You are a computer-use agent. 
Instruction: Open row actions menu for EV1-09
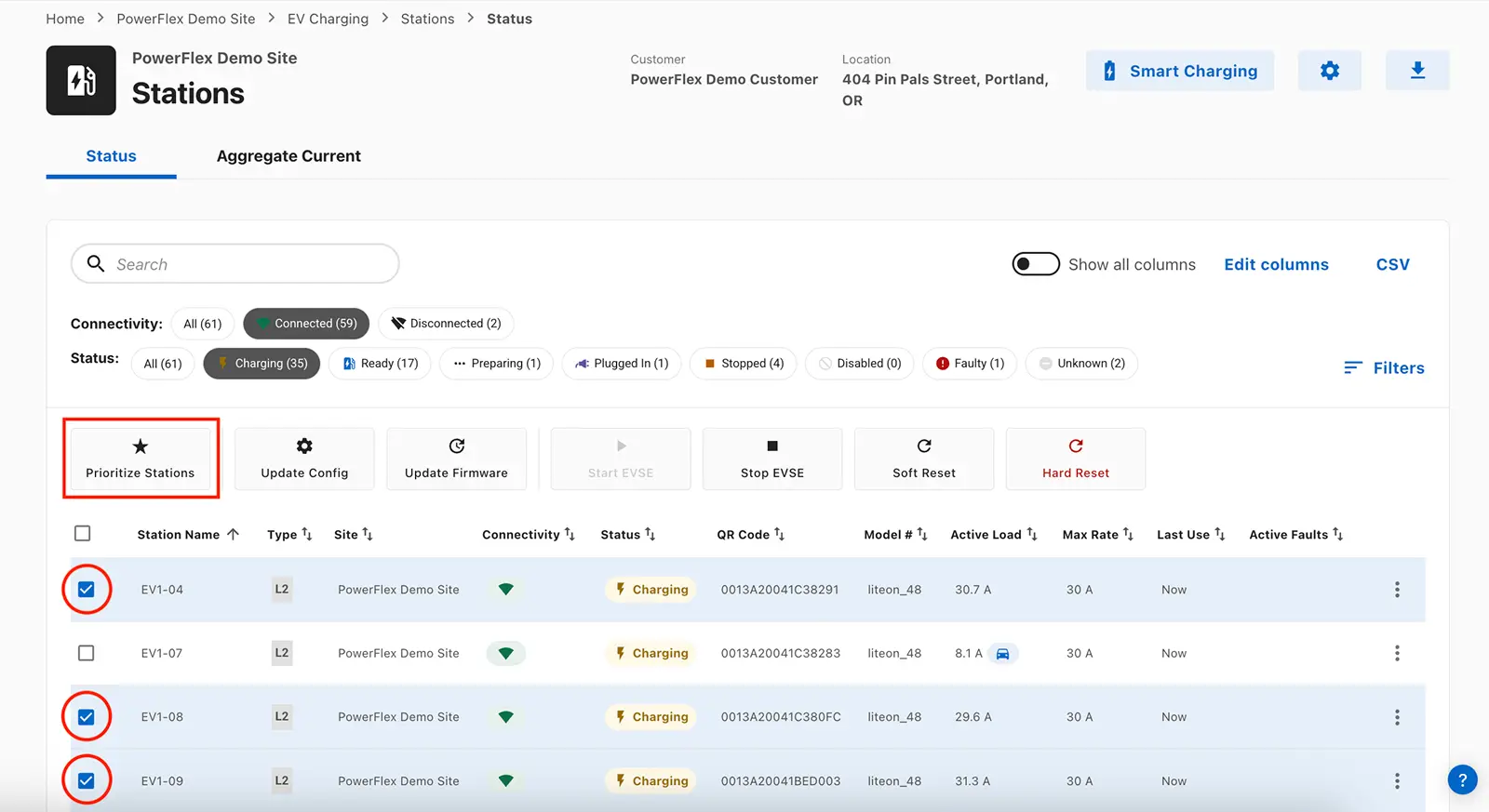pyautogui.click(x=1397, y=781)
